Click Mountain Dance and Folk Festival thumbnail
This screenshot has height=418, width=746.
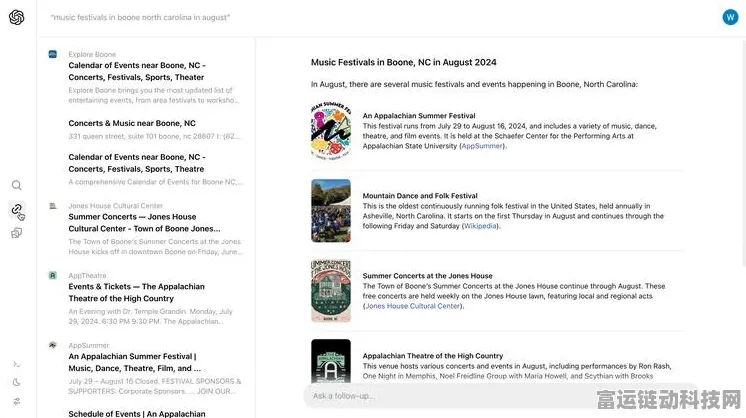coord(331,211)
